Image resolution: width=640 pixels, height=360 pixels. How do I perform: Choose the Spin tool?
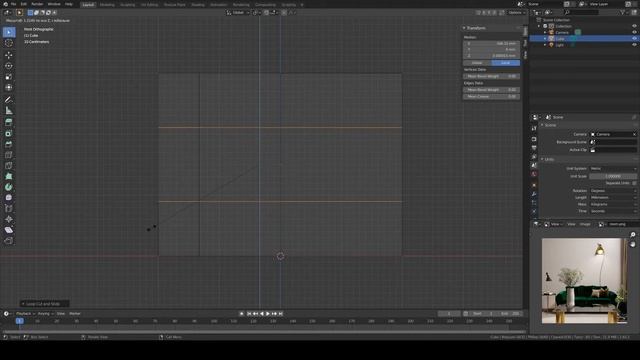[9, 187]
